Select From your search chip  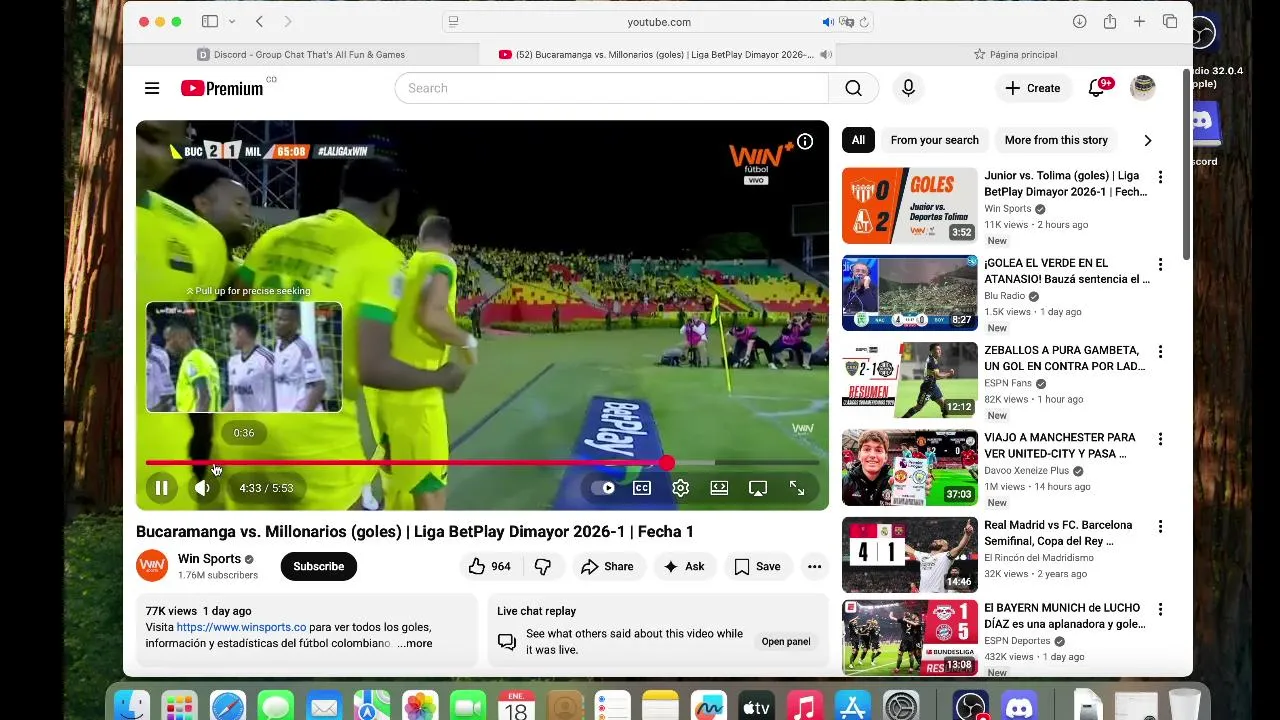[934, 140]
